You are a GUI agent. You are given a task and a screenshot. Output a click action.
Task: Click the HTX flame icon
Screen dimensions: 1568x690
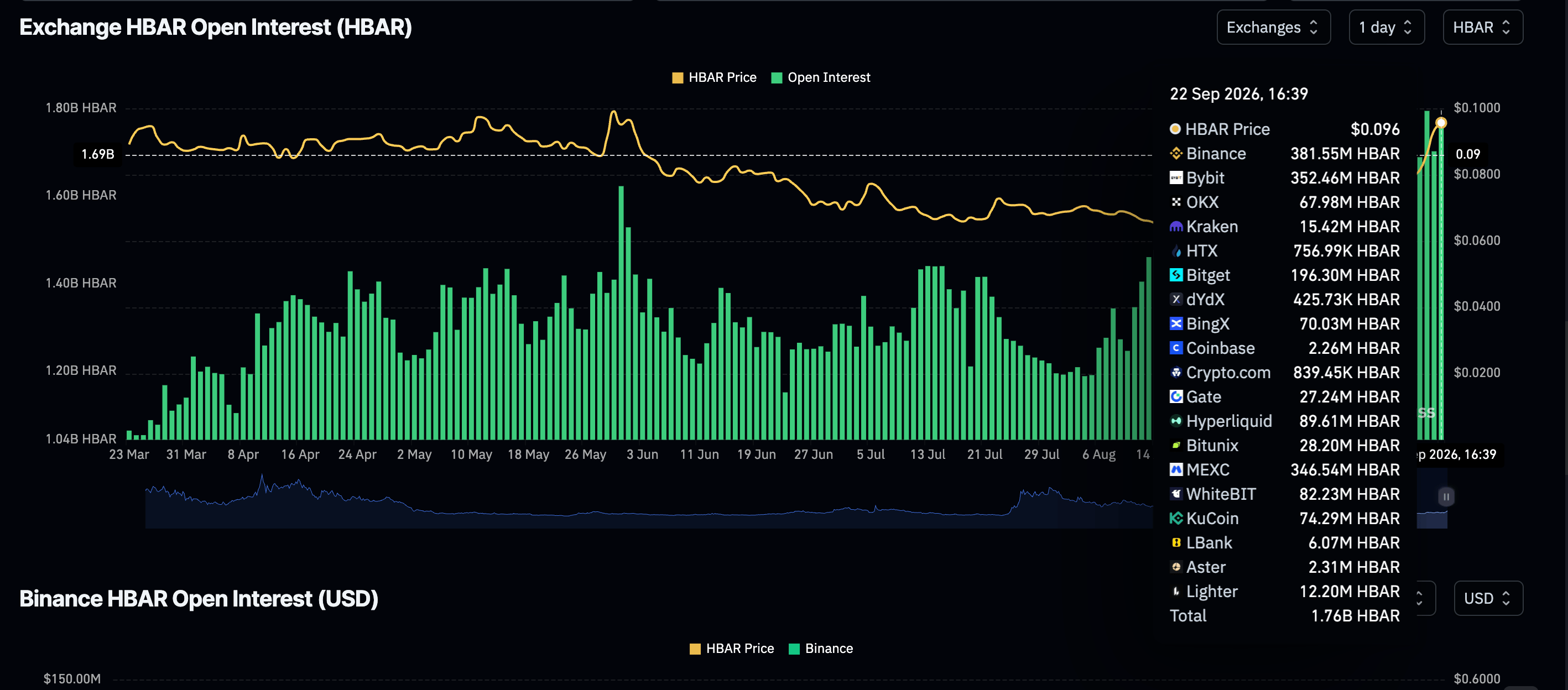pyautogui.click(x=1176, y=250)
